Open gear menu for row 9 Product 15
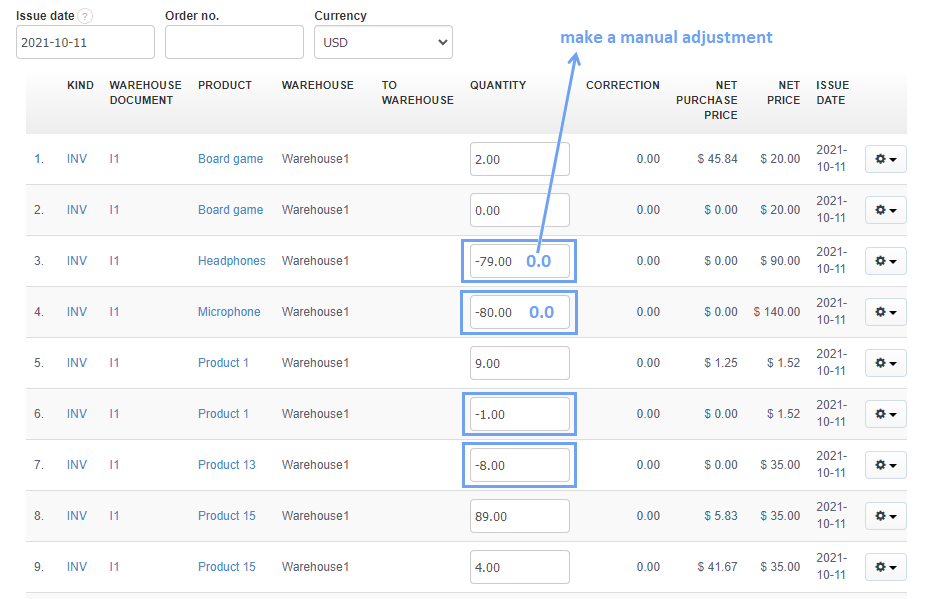935x599 pixels. (x=885, y=567)
